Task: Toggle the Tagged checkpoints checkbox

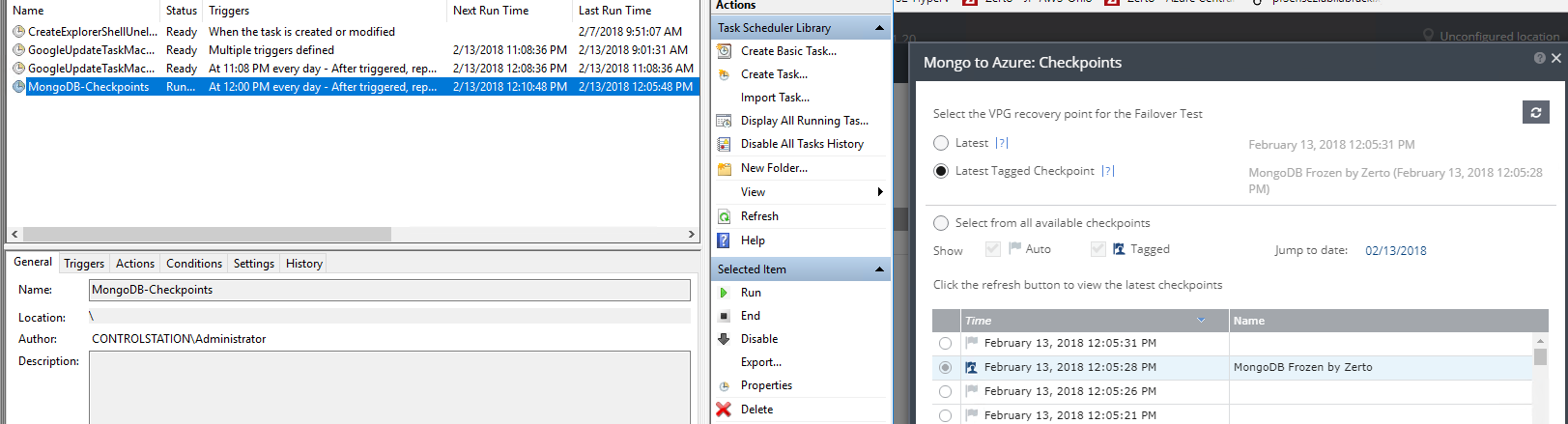Action: (x=1098, y=249)
